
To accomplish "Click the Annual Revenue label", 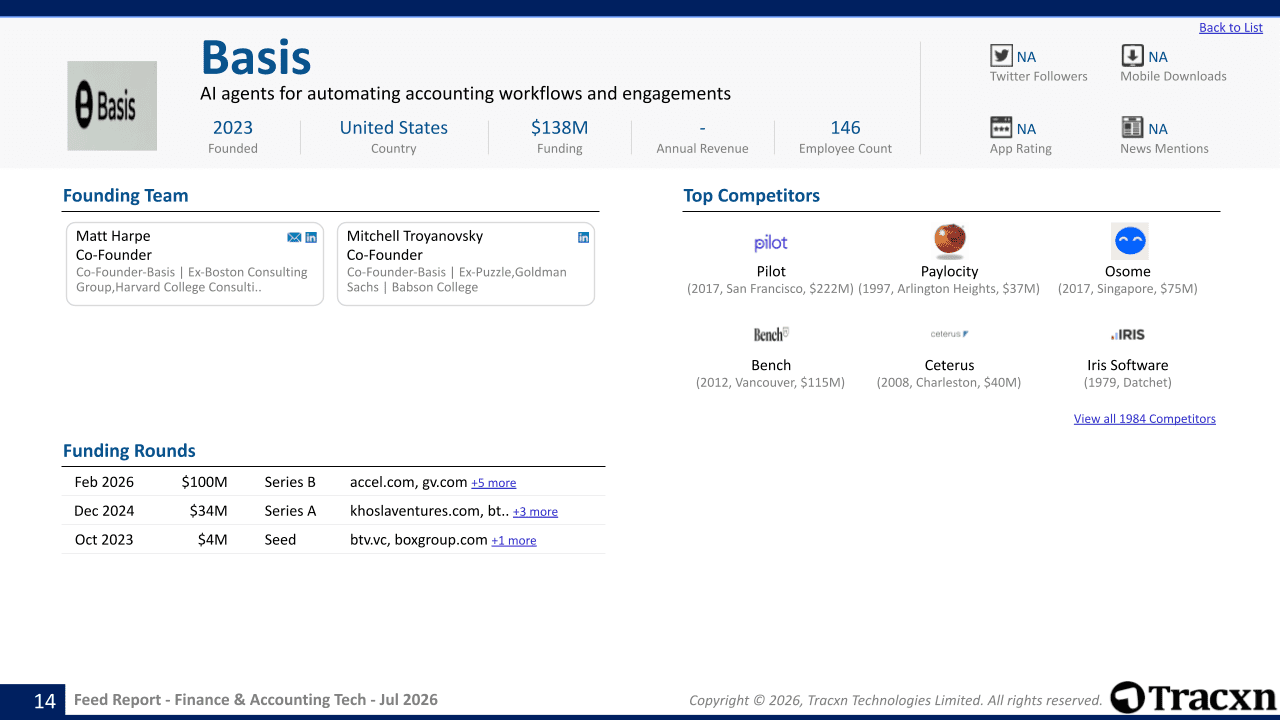I will coord(702,149).
